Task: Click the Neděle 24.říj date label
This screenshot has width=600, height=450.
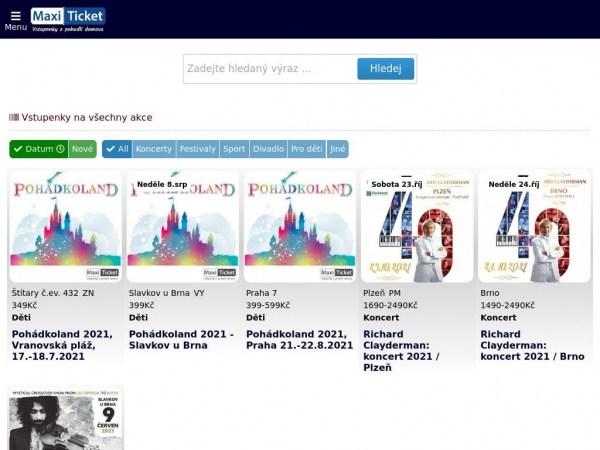Action: click(x=514, y=184)
